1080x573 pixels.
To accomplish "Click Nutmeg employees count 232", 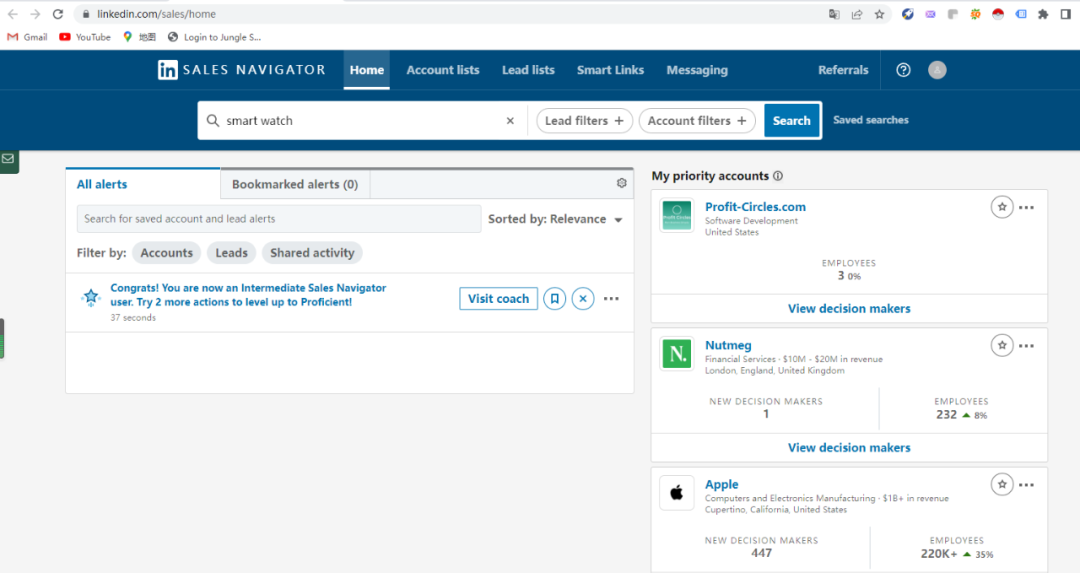I will [x=946, y=415].
